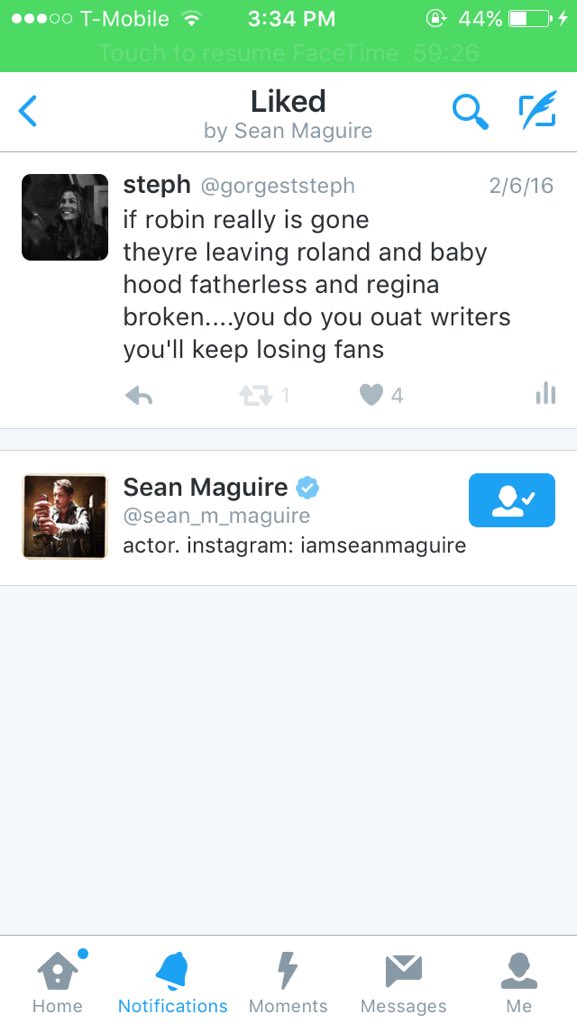Image resolution: width=577 pixels, height=1024 pixels.
Task: Open steph's tweet about robin
Action: pyautogui.click(x=317, y=284)
